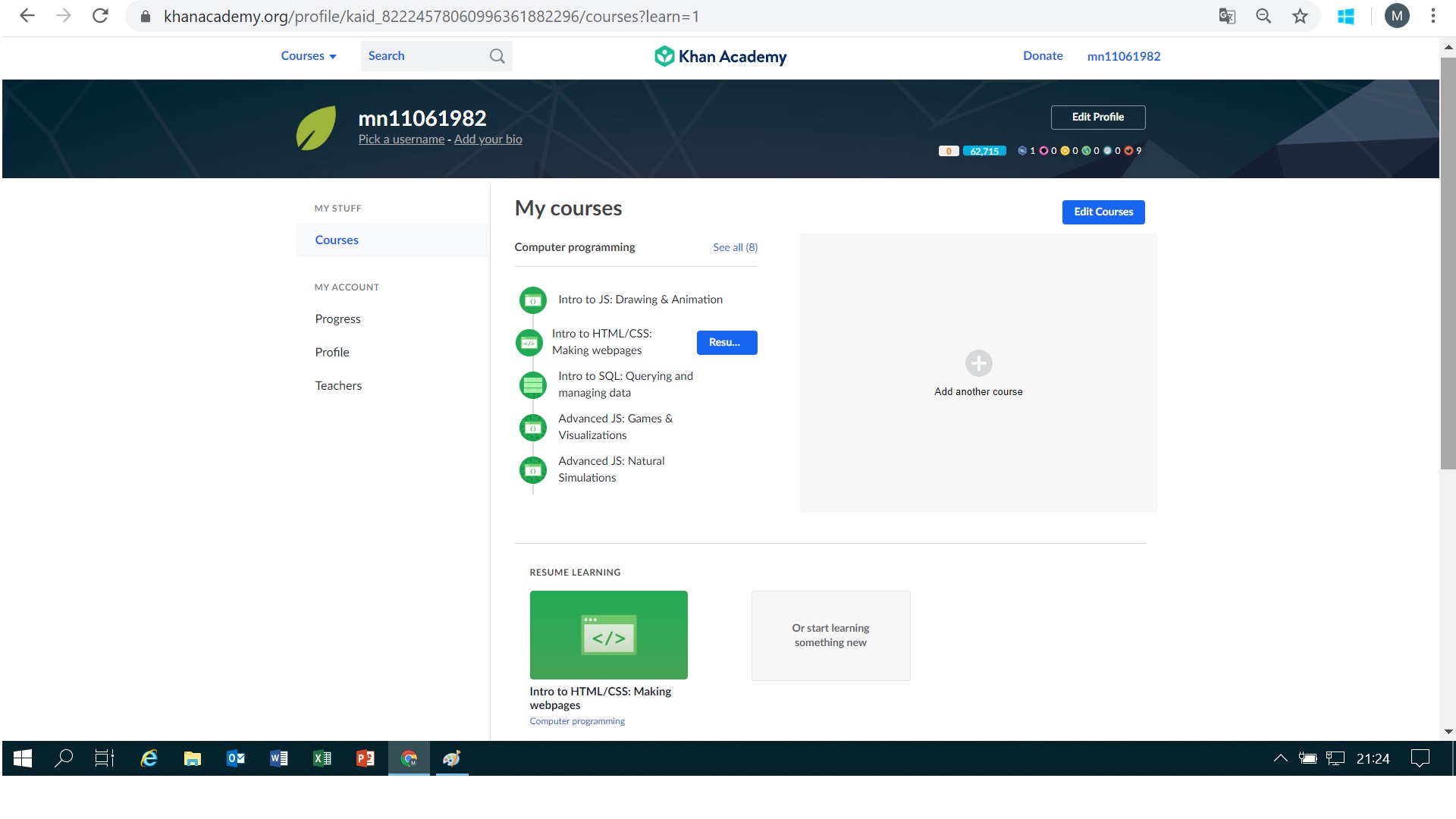The height and width of the screenshot is (819, 1456).
Task: Open the Google Translate icon in address bar
Action: [x=1227, y=16]
